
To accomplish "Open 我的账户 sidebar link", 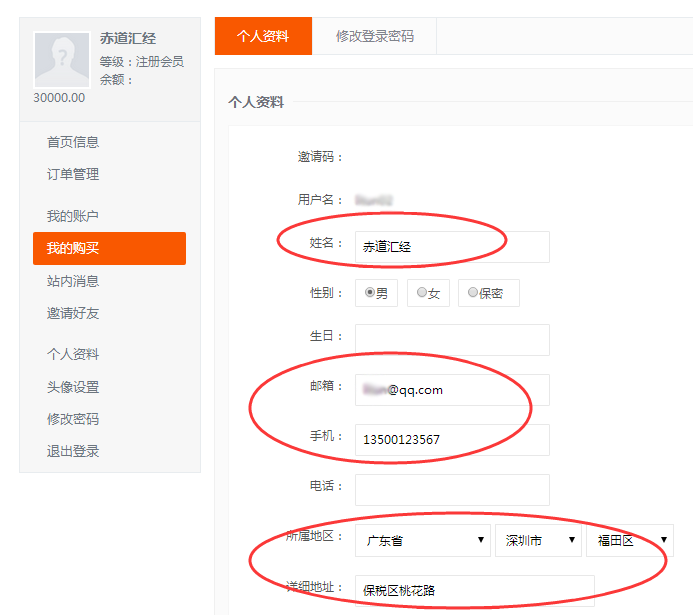I will point(73,216).
